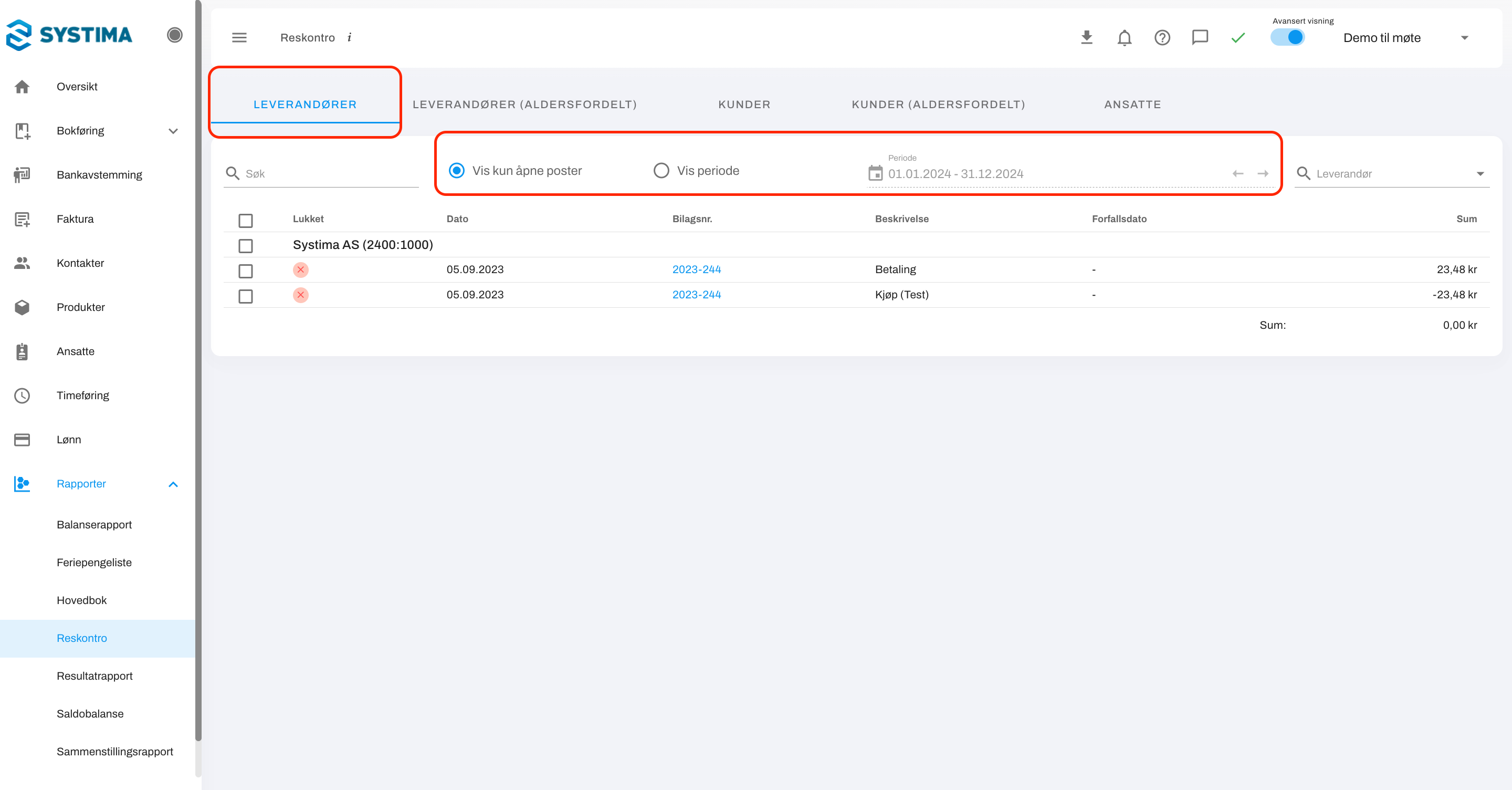Go to next period with right arrow
Viewport: 1512px width, 790px height.
coord(1263,173)
